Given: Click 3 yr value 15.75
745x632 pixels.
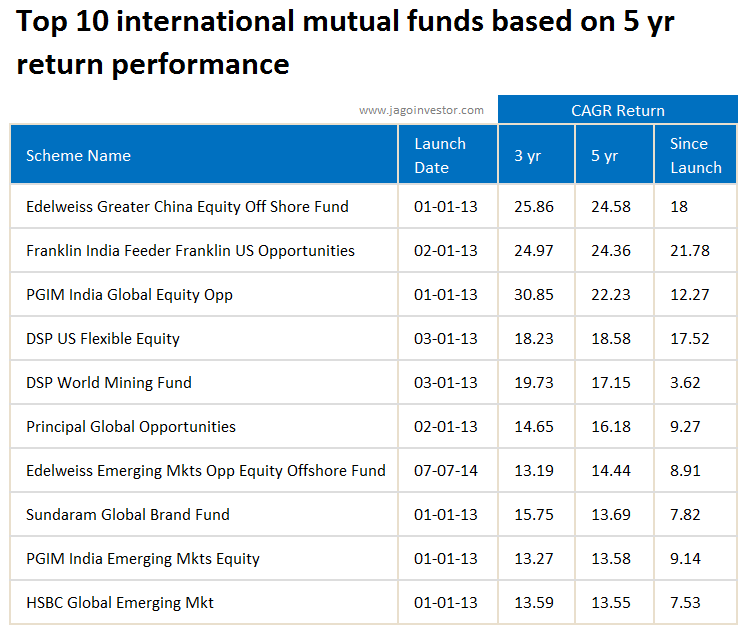Looking at the screenshot, I should point(534,515).
